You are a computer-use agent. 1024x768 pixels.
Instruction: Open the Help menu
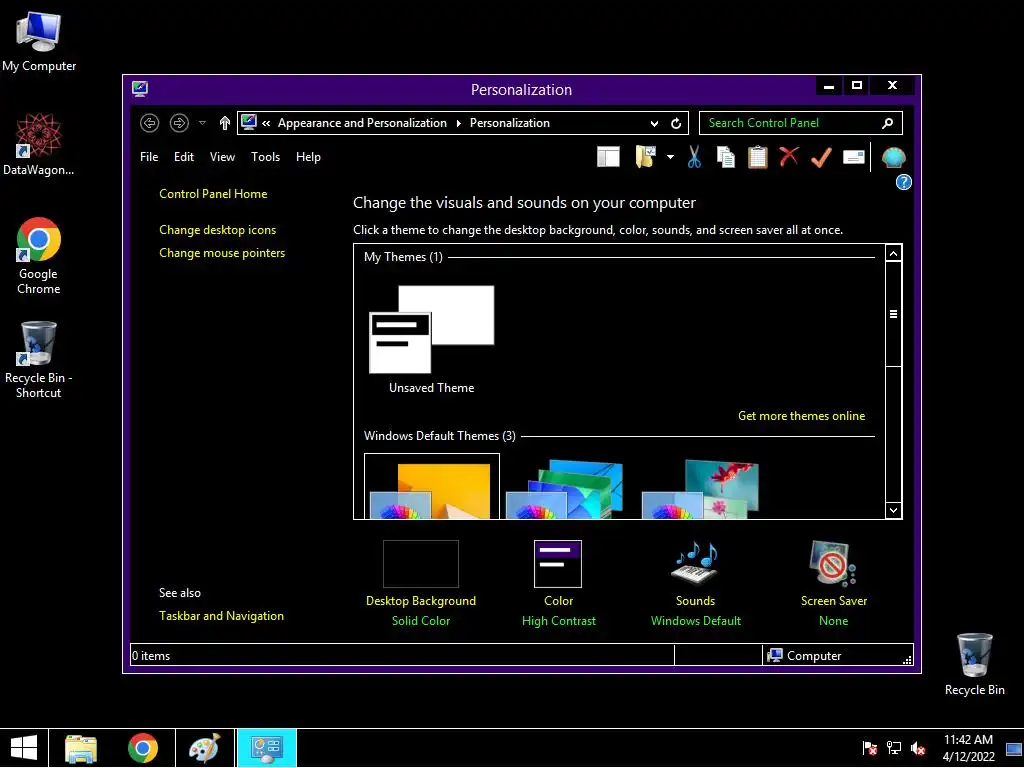point(308,157)
